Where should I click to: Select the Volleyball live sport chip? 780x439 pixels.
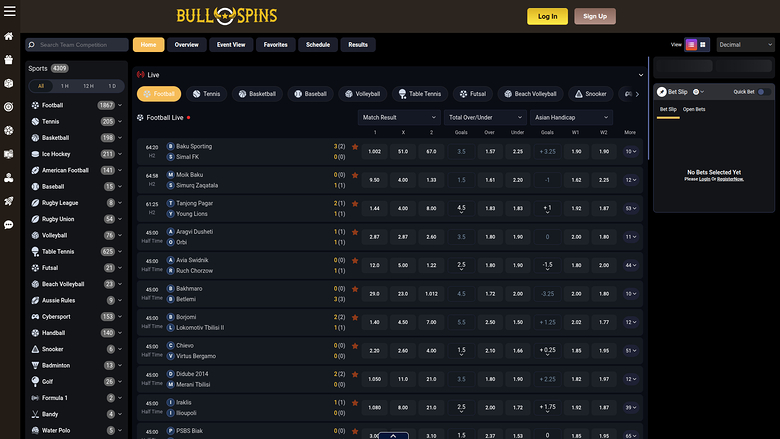pos(363,94)
